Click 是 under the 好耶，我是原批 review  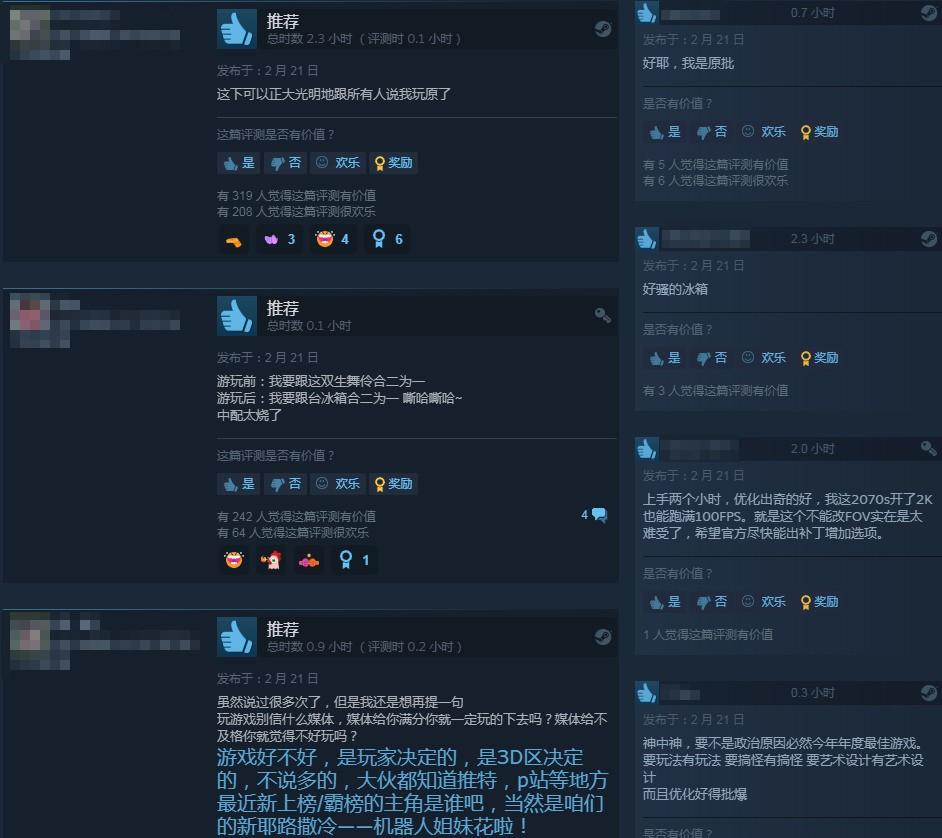666,132
